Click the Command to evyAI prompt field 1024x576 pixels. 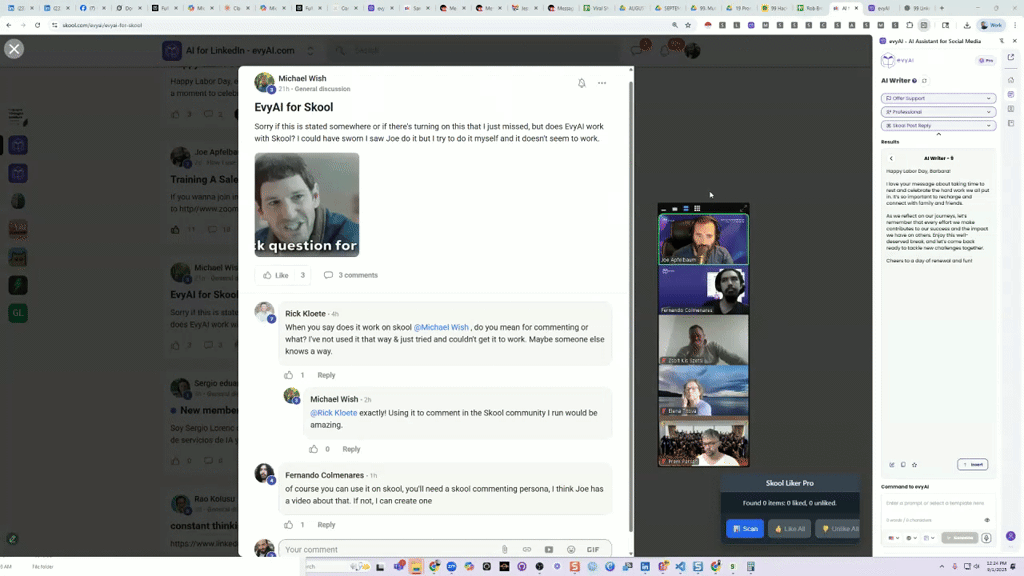tap(937, 504)
